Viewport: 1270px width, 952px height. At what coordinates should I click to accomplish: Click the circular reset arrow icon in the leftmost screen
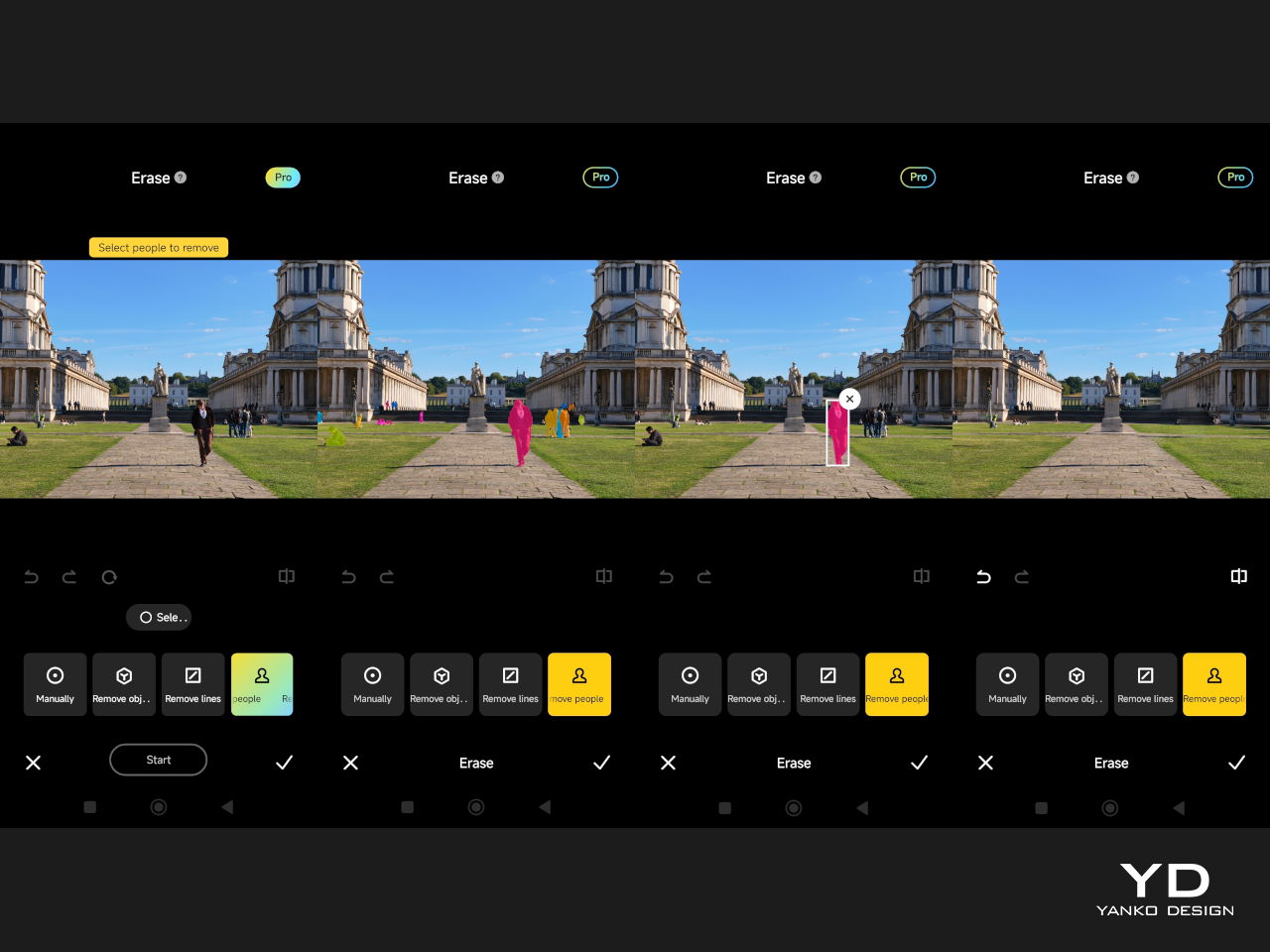[x=109, y=577]
